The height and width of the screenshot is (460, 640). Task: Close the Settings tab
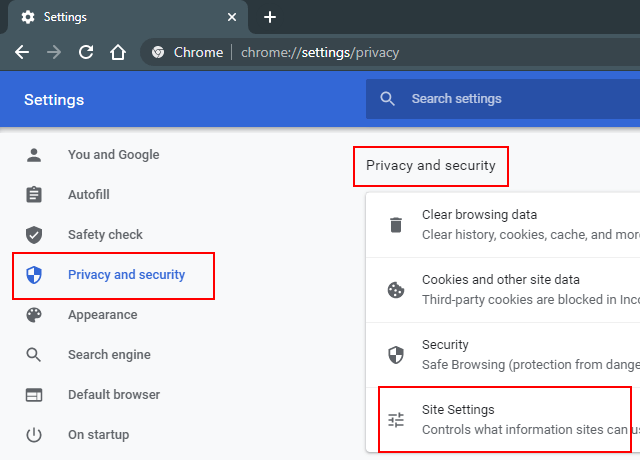(x=232, y=17)
